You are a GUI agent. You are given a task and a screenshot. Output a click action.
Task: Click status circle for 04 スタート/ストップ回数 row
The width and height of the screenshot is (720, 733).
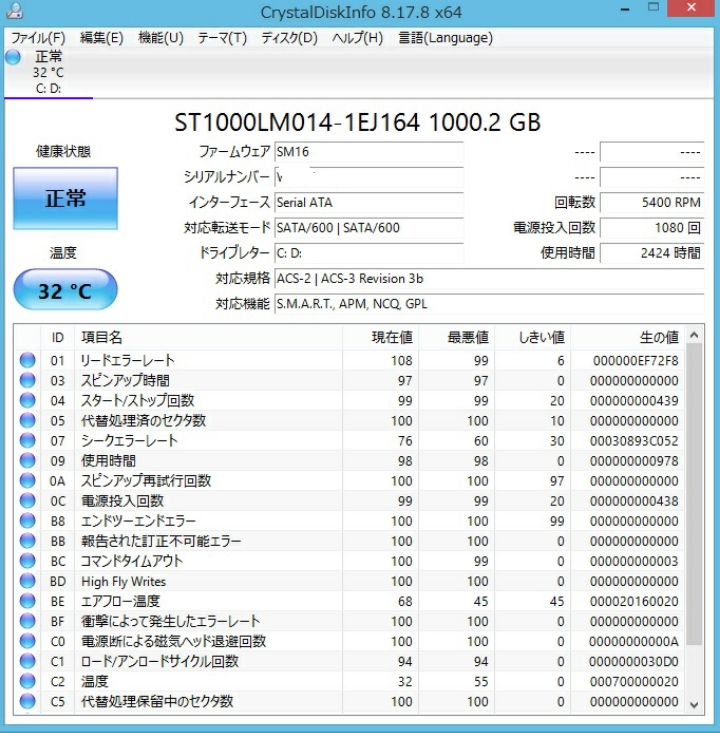[x=28, y=401]
